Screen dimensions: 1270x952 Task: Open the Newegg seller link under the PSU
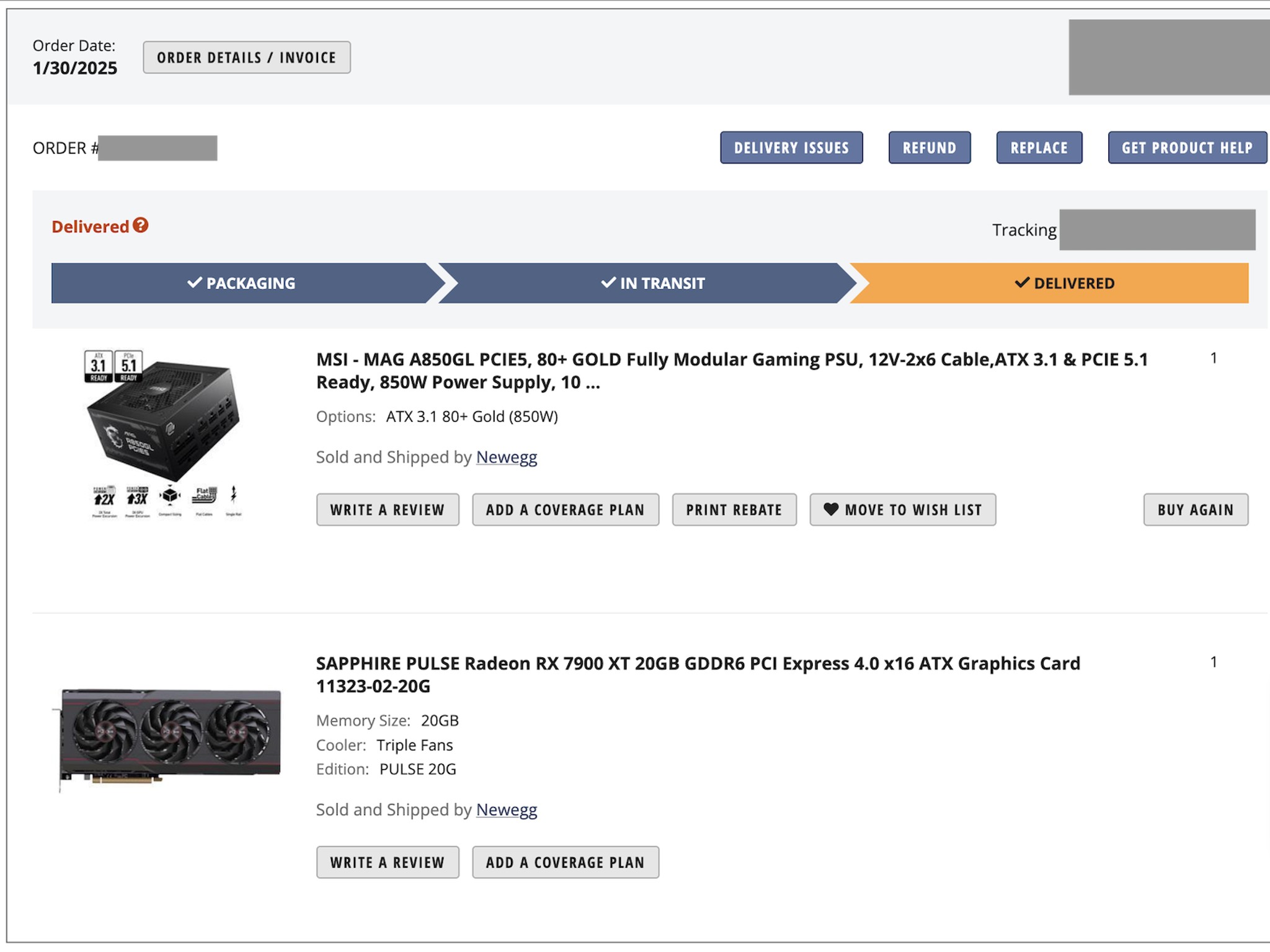(x=505, y=457)
